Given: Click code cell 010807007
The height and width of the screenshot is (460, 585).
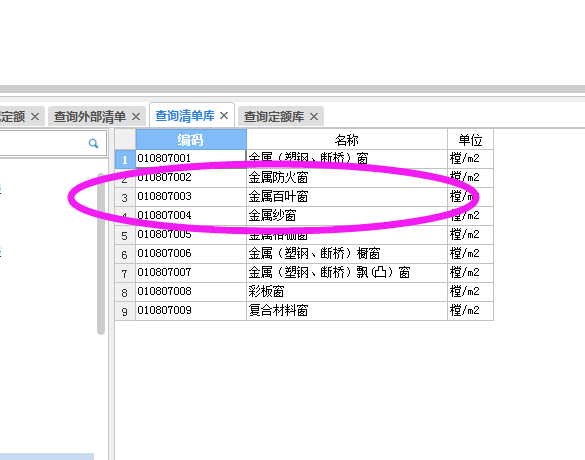Looking at the screenshot, I should pyautogui.click(x=191, y=273).
